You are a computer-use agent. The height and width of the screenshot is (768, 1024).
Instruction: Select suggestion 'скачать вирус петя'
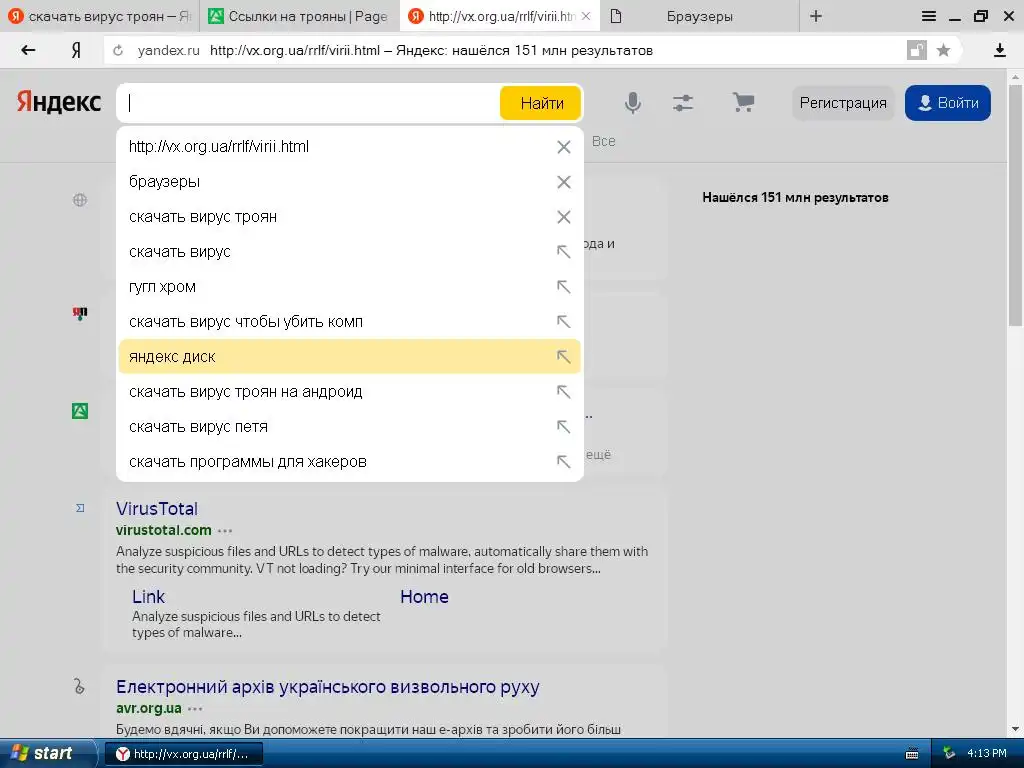(x=349, y=426)
